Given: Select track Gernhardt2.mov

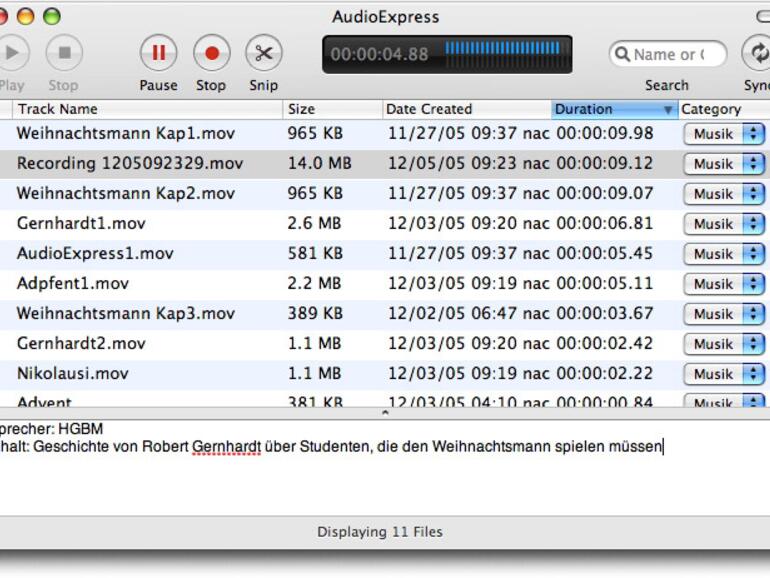Looking at the screenshot, I should [x=81, y=343].
